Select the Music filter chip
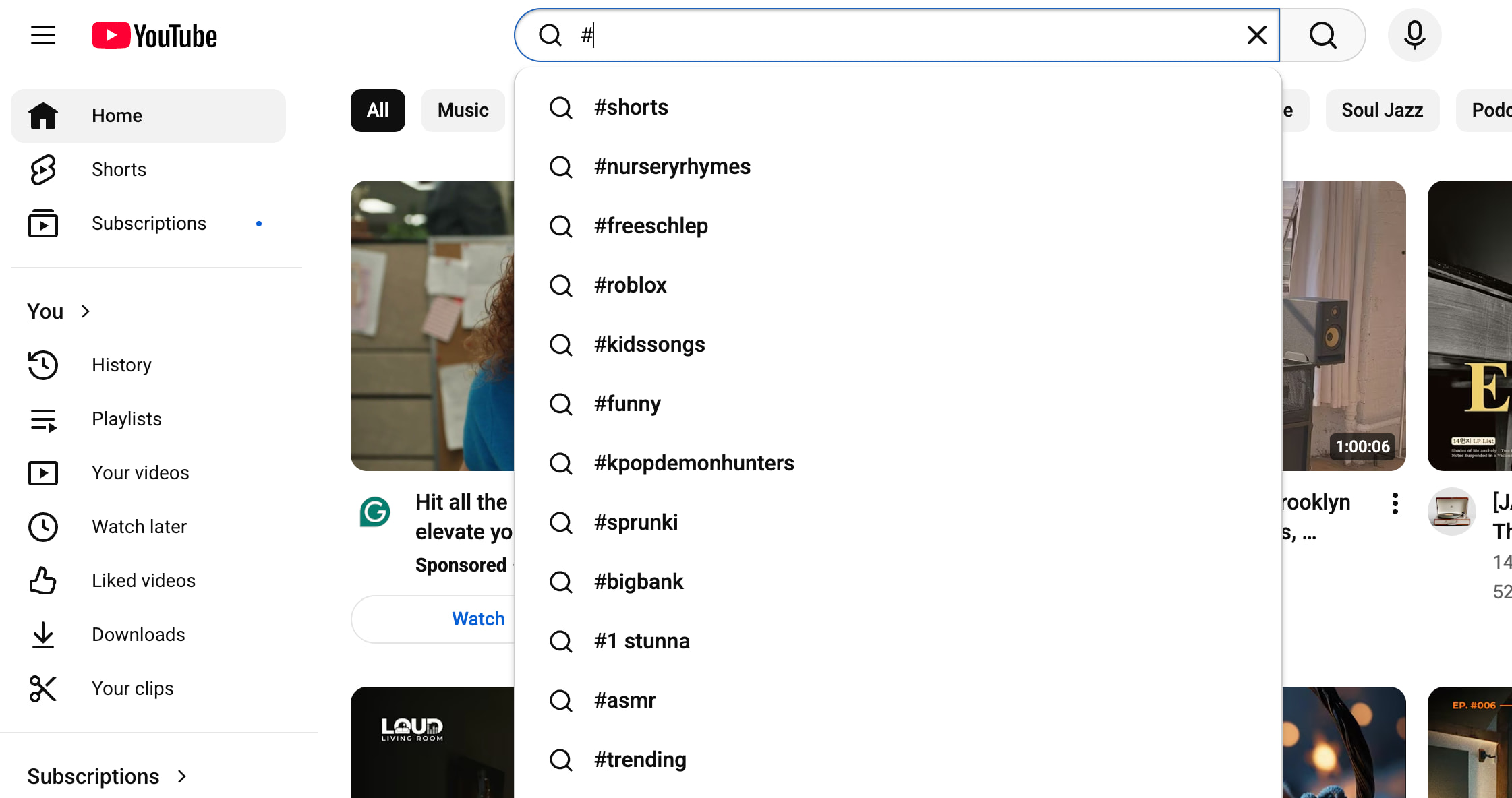 tap(463, 110)
